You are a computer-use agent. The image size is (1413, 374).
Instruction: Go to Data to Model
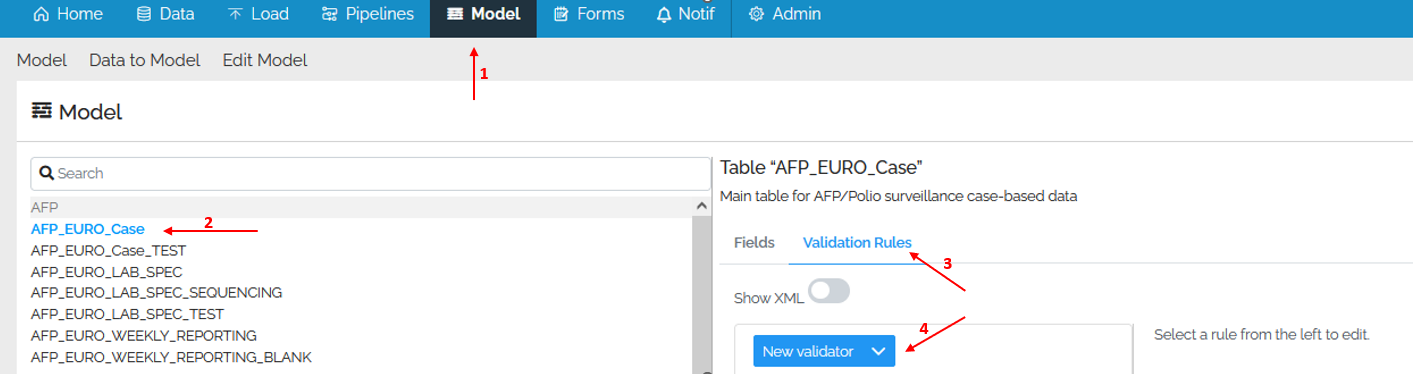(145, 60)
